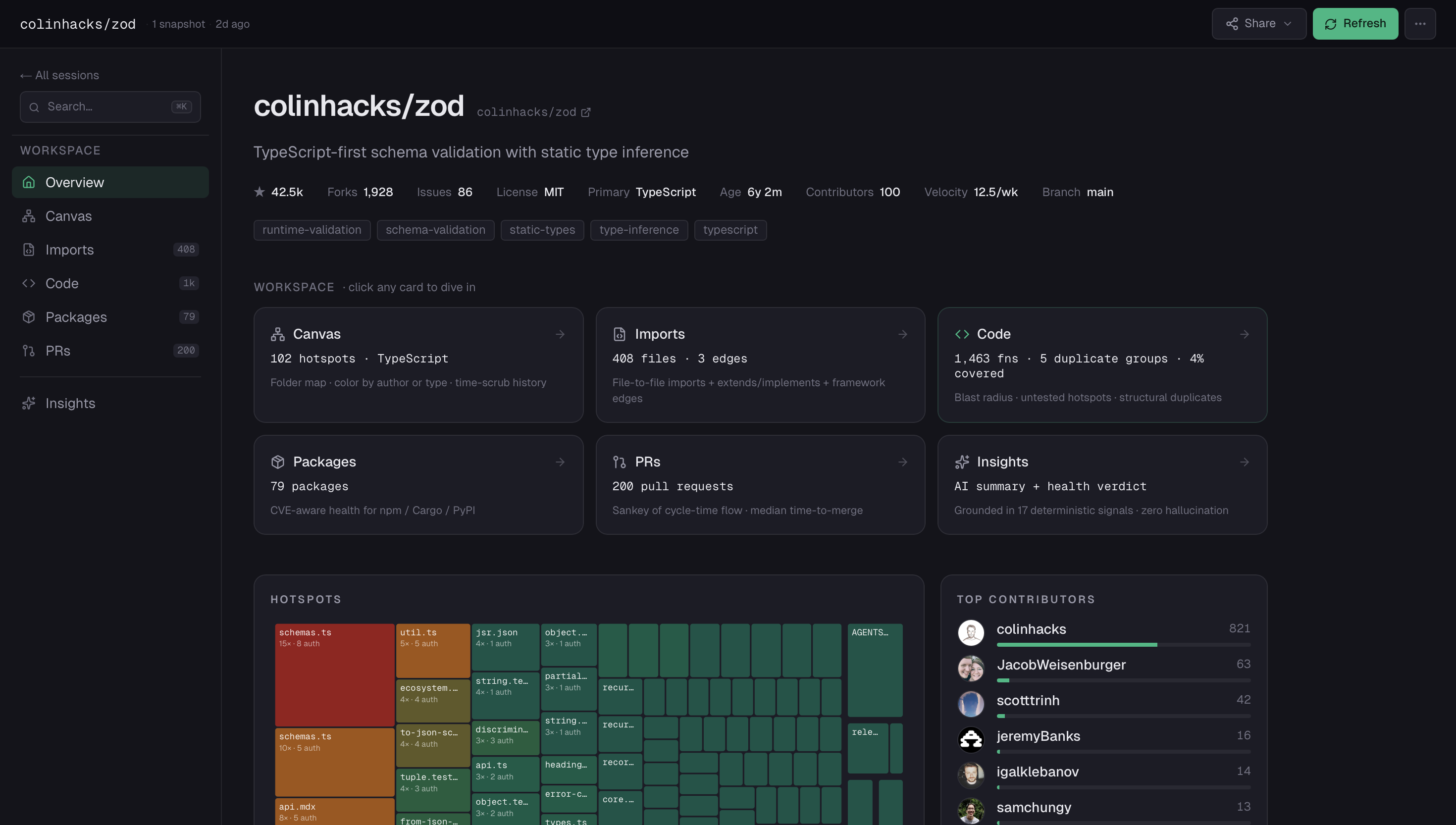1456x825 pixels.
Task: Click the Issues 86 stat
Action: coord(444,192)
